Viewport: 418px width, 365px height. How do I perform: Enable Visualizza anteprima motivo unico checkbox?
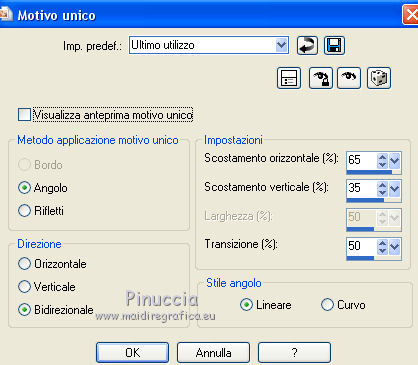point(24,115)
